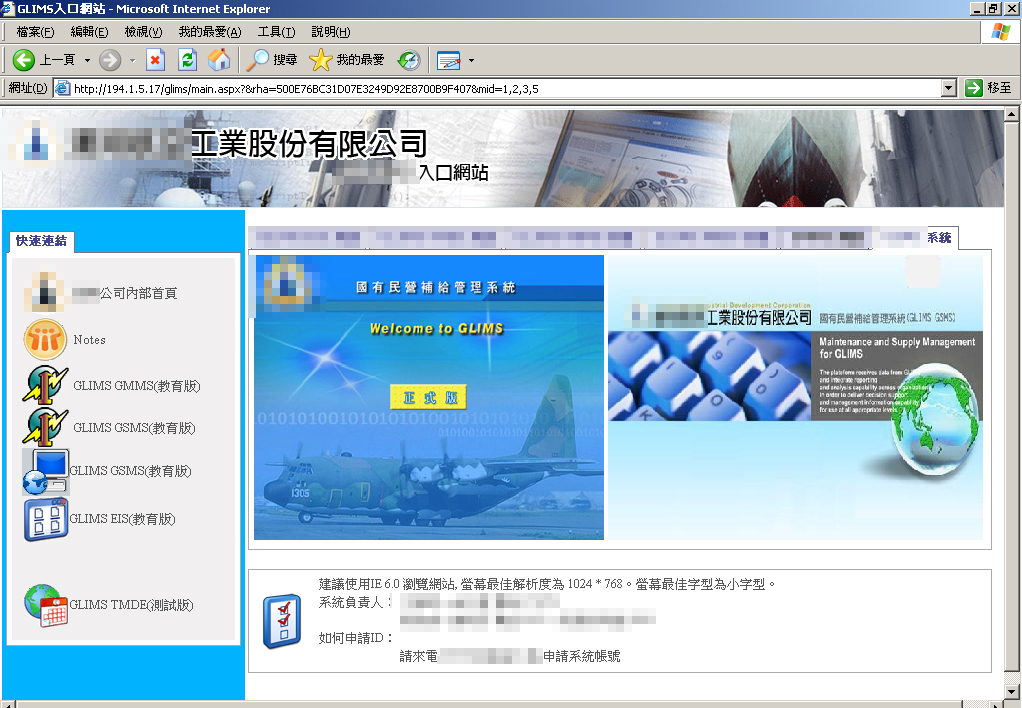
Task: Open the Notes icon in the sidebar
Action: pyautogui.click(x=45, y=340)
